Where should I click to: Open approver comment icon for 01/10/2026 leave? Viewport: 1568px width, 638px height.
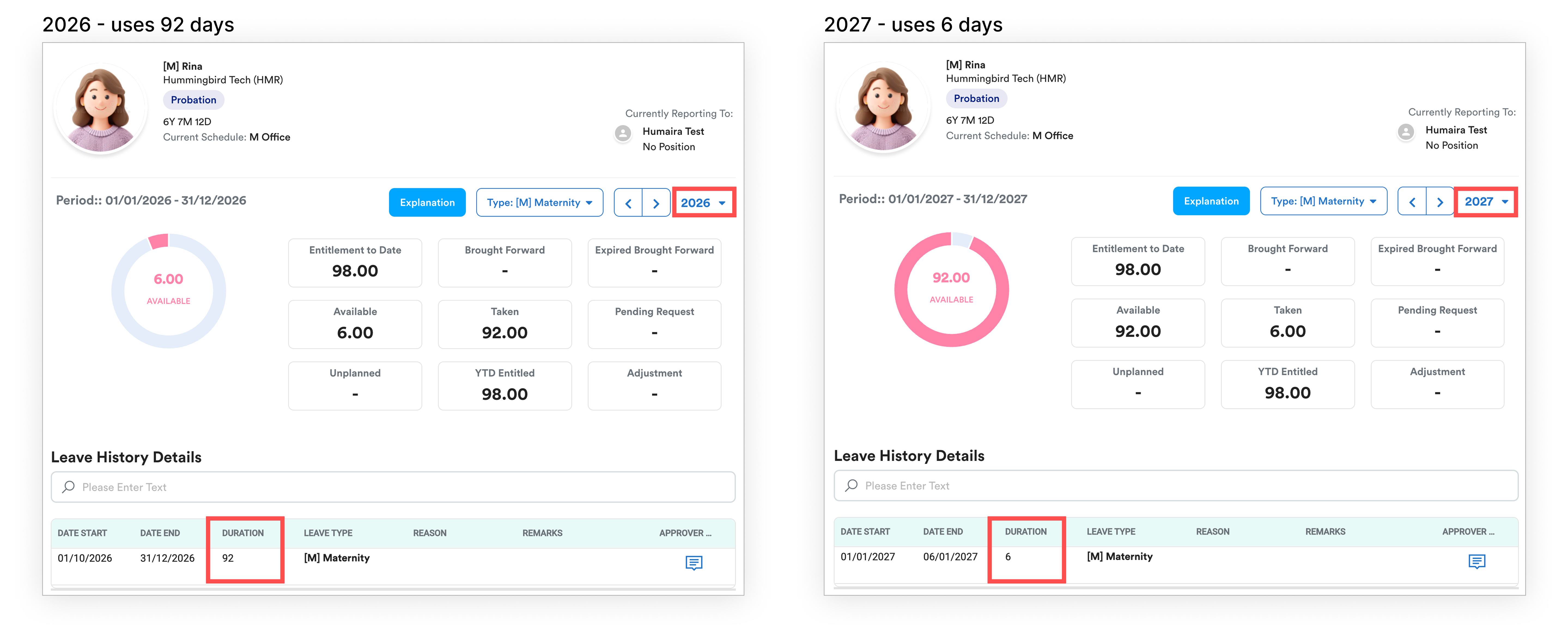[x=694, y=563]
